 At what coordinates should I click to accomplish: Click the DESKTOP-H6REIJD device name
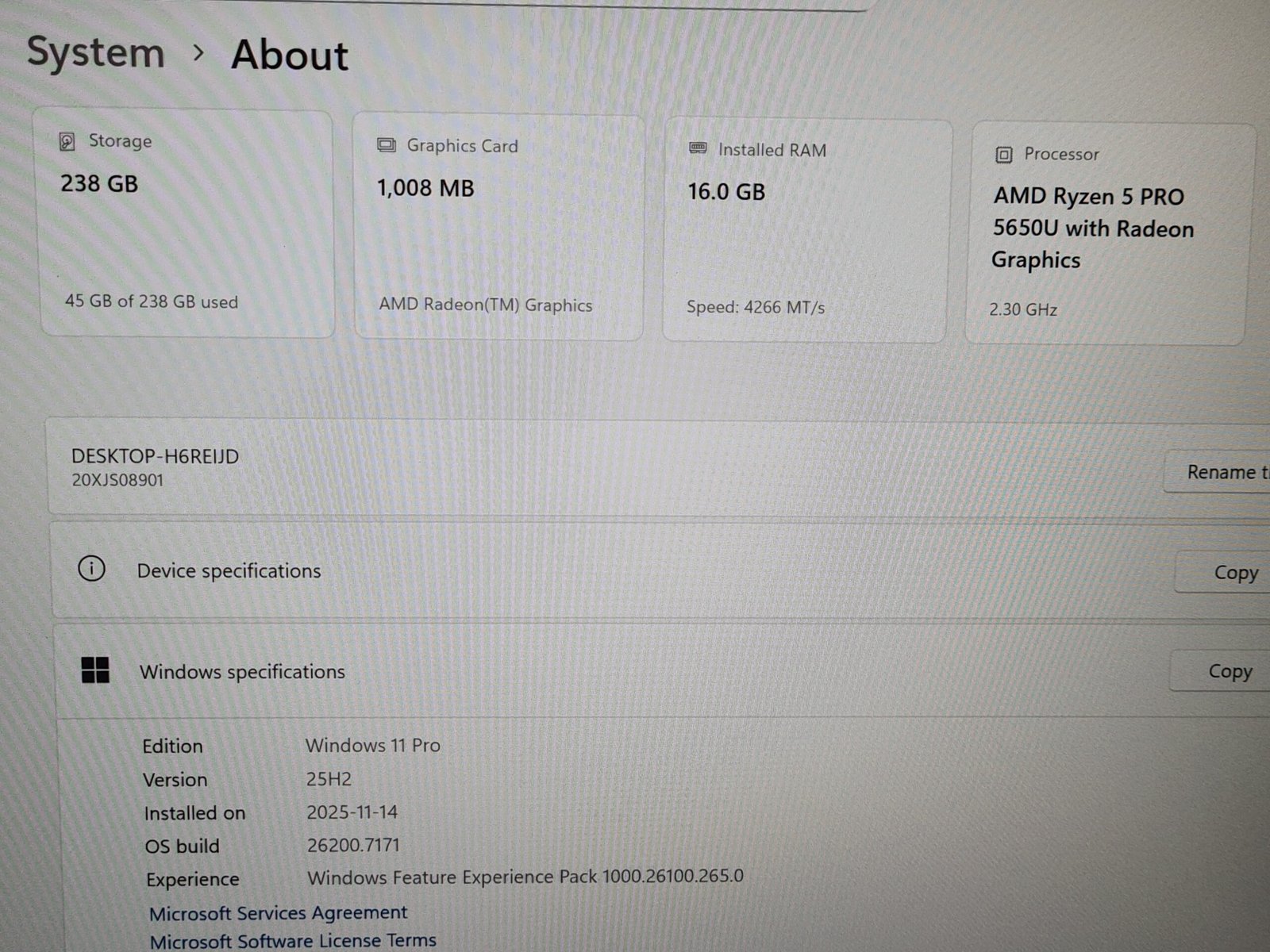pos(155,457)
